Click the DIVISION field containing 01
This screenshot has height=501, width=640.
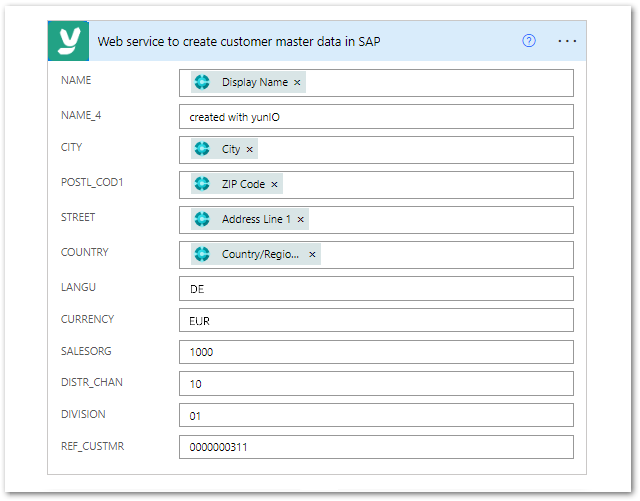pos(376,415)
